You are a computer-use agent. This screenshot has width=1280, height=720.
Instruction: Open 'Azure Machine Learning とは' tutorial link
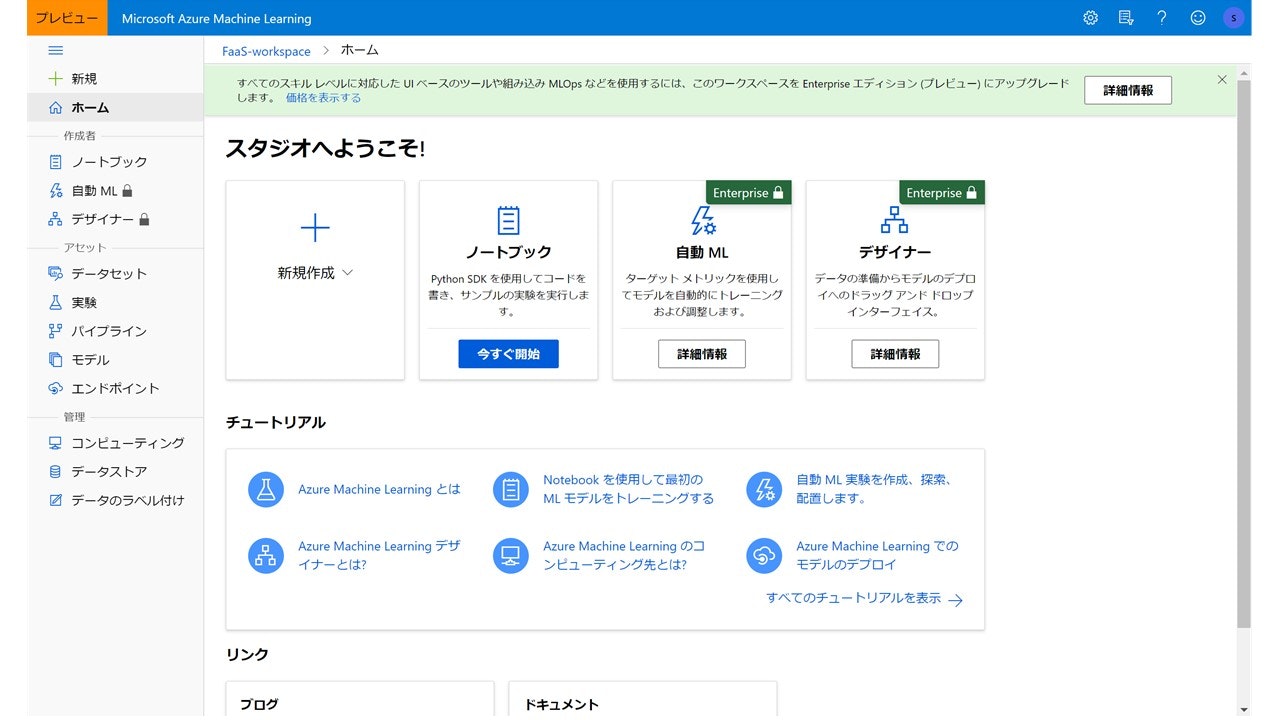point(379,489)
